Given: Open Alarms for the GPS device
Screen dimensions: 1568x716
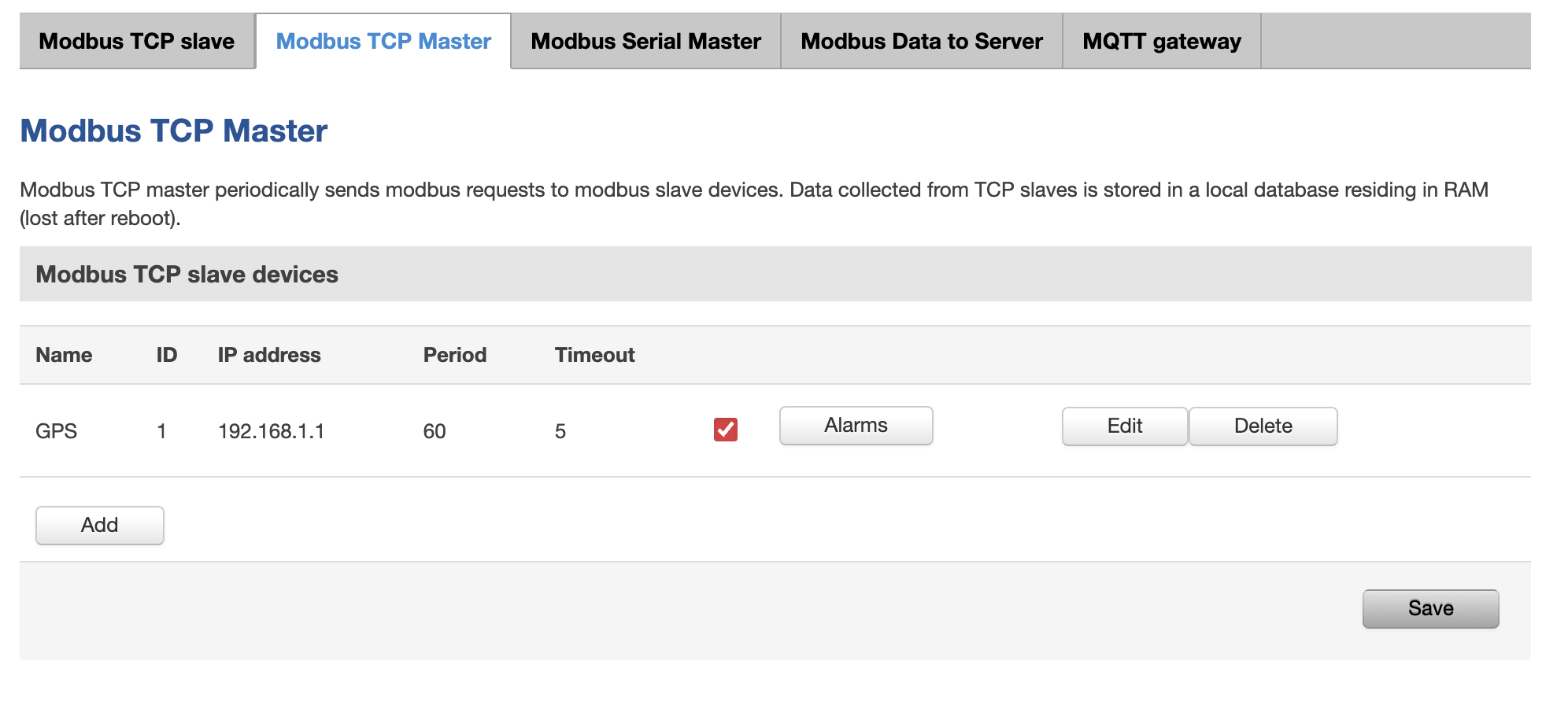Looking at the screenshot, I should (x=856, y=426).
